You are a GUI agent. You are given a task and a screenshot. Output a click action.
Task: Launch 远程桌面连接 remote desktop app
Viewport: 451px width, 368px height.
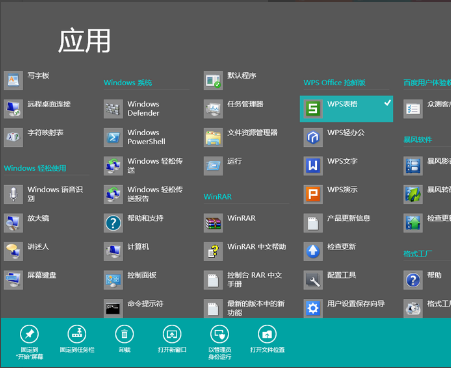[x=37, y=109]
